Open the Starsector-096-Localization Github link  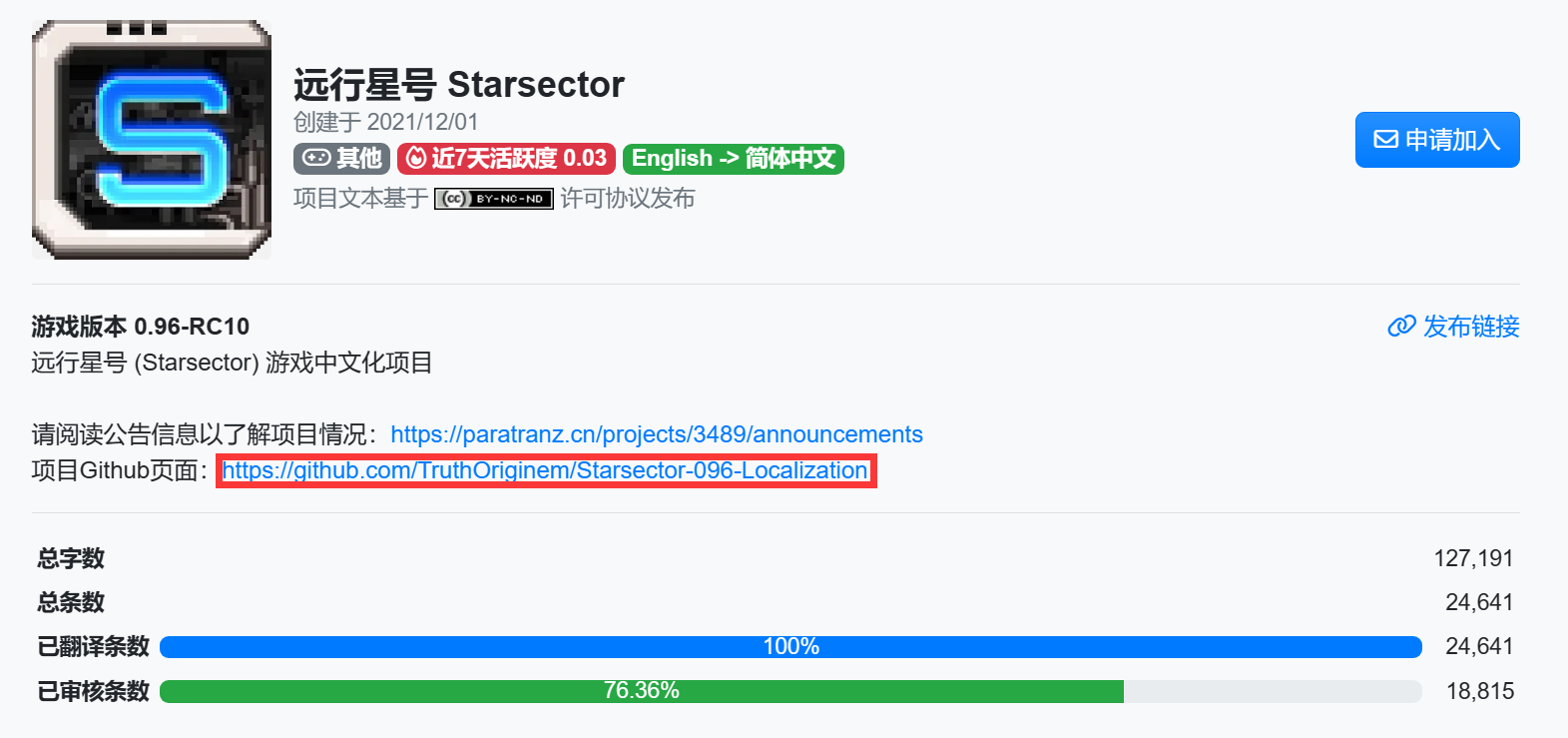tap(545, 470)
